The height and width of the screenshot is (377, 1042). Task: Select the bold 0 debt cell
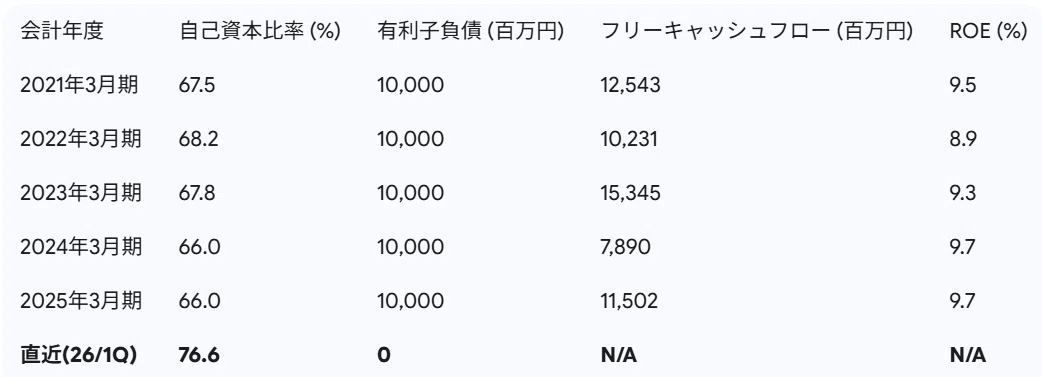pos(383,355)
